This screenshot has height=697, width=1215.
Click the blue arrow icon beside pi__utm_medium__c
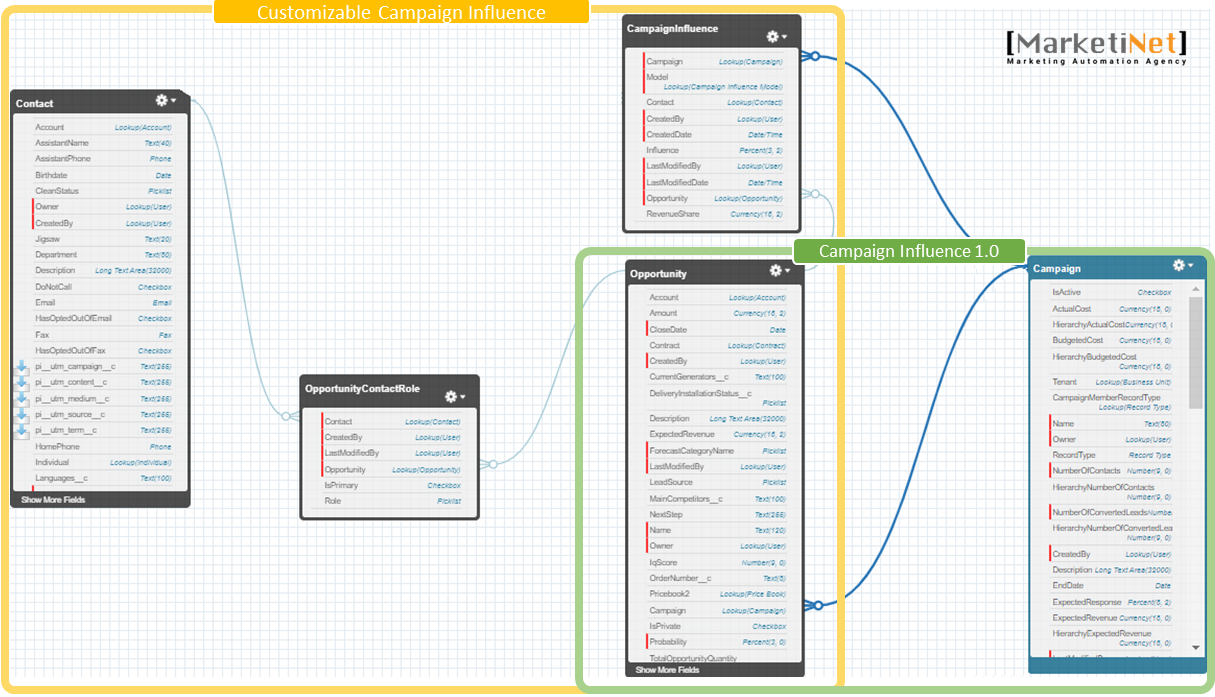click(22, 399)
